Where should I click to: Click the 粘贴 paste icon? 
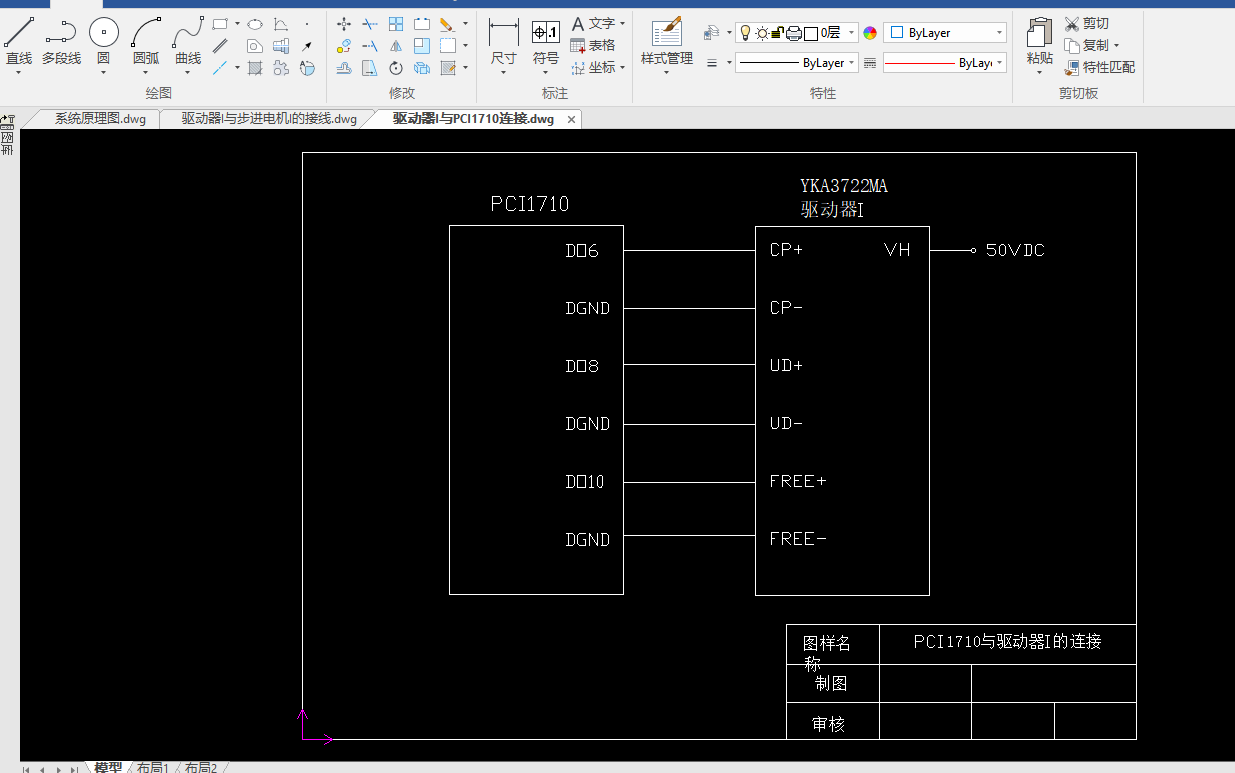[x=1040, y=42]
